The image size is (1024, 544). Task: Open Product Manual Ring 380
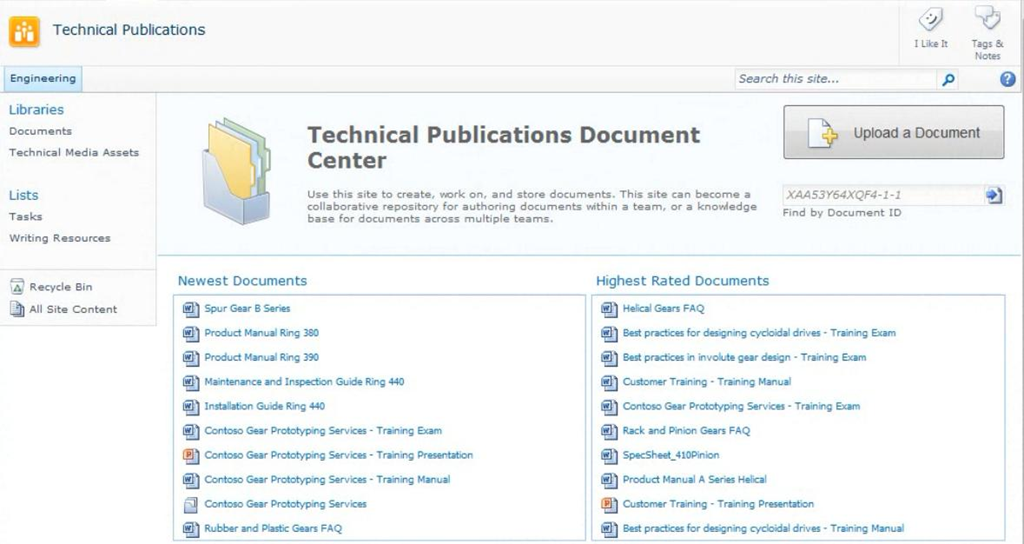(261, 332)
